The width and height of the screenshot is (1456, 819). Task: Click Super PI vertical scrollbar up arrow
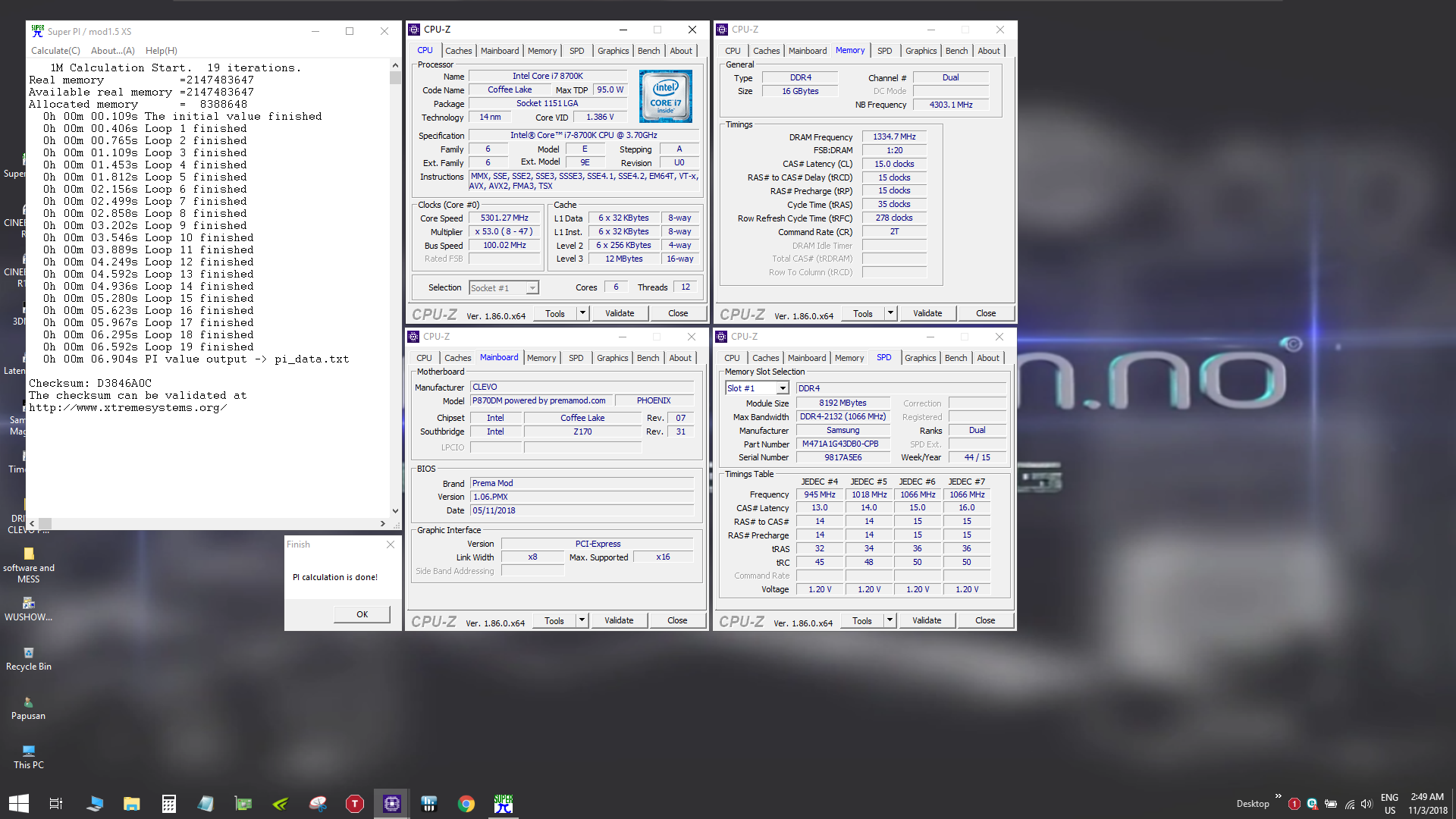tap(395, 66)
